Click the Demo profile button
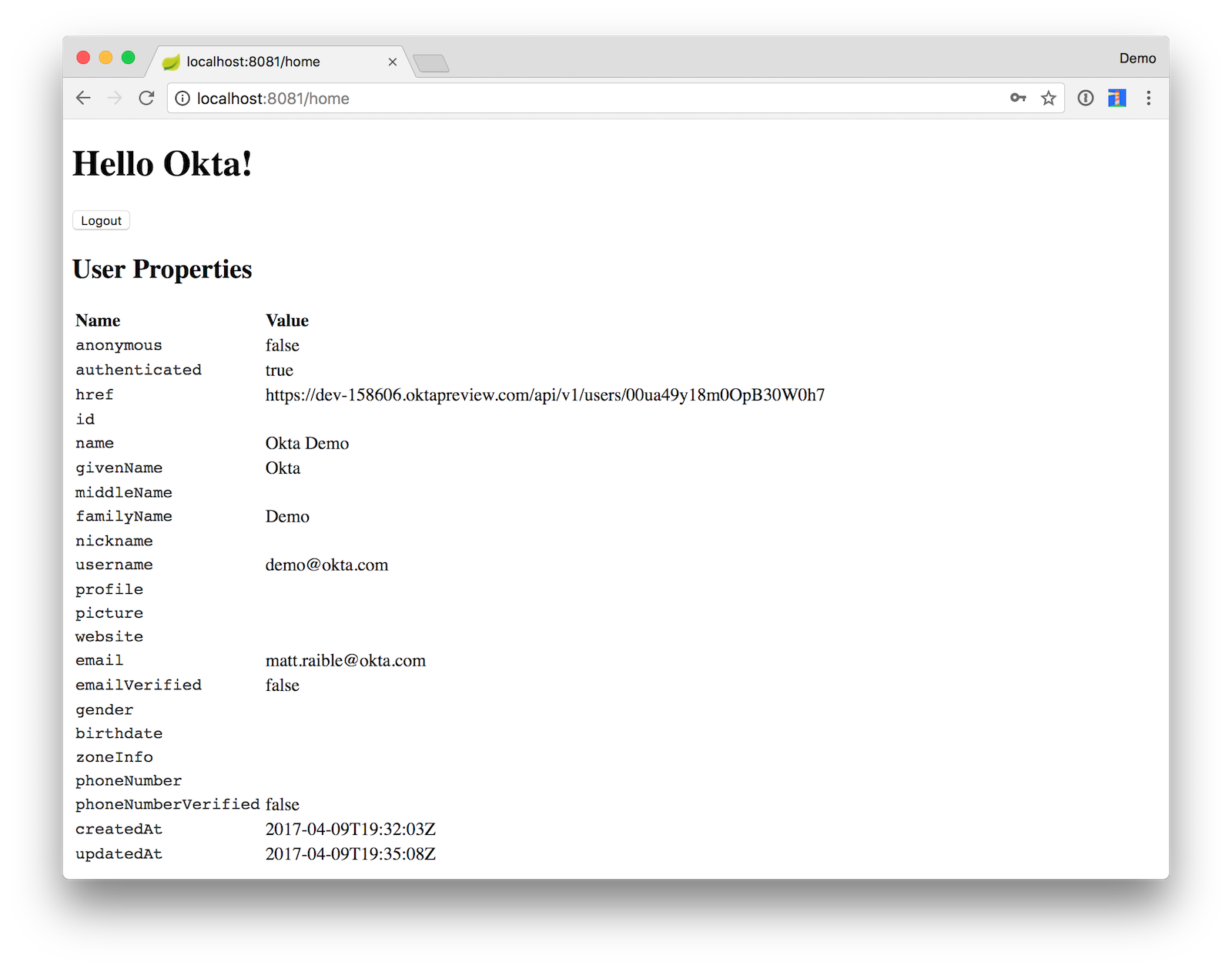Screen dimensions: 1232x969 pyautogui.click(x=1137, y=59)
